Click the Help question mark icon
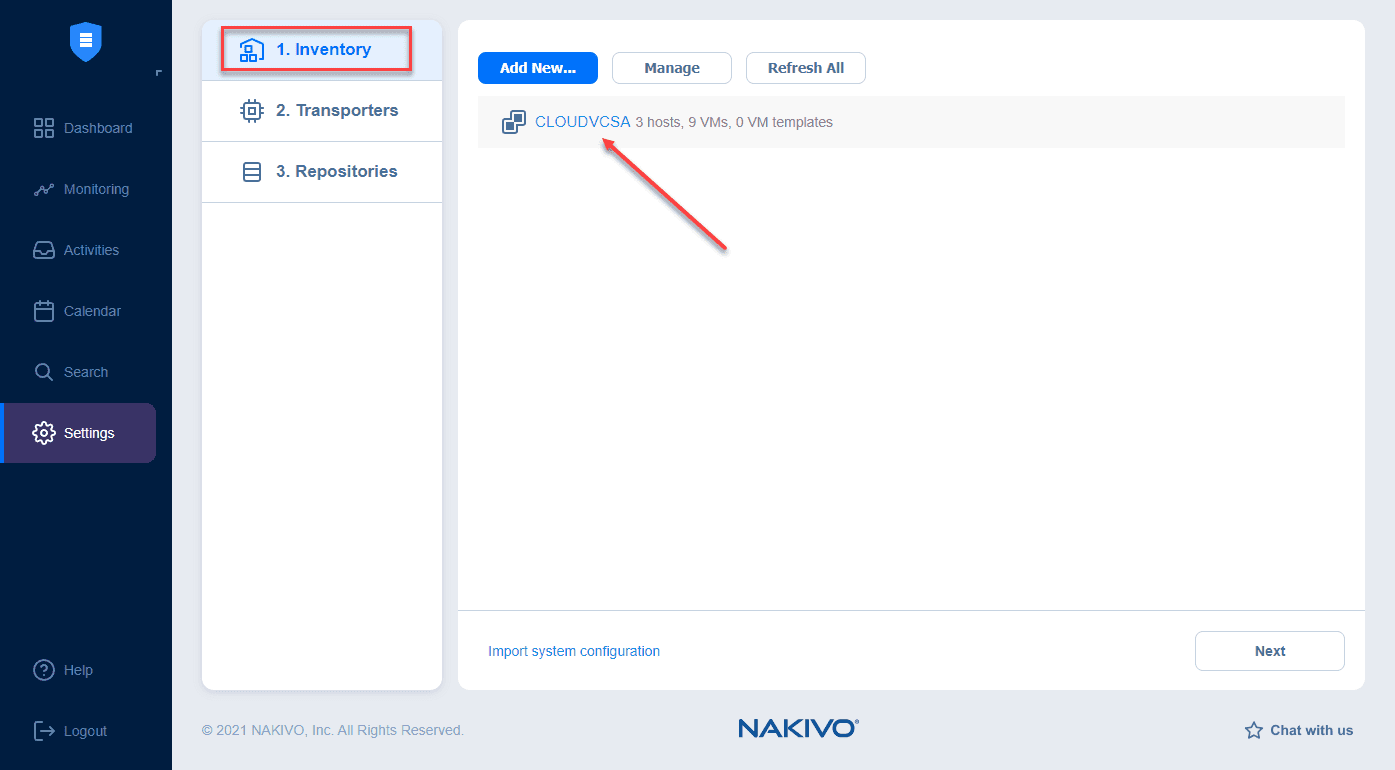Screen dimensions: 1395x770 pyautogui.click(x=44, y=670)
